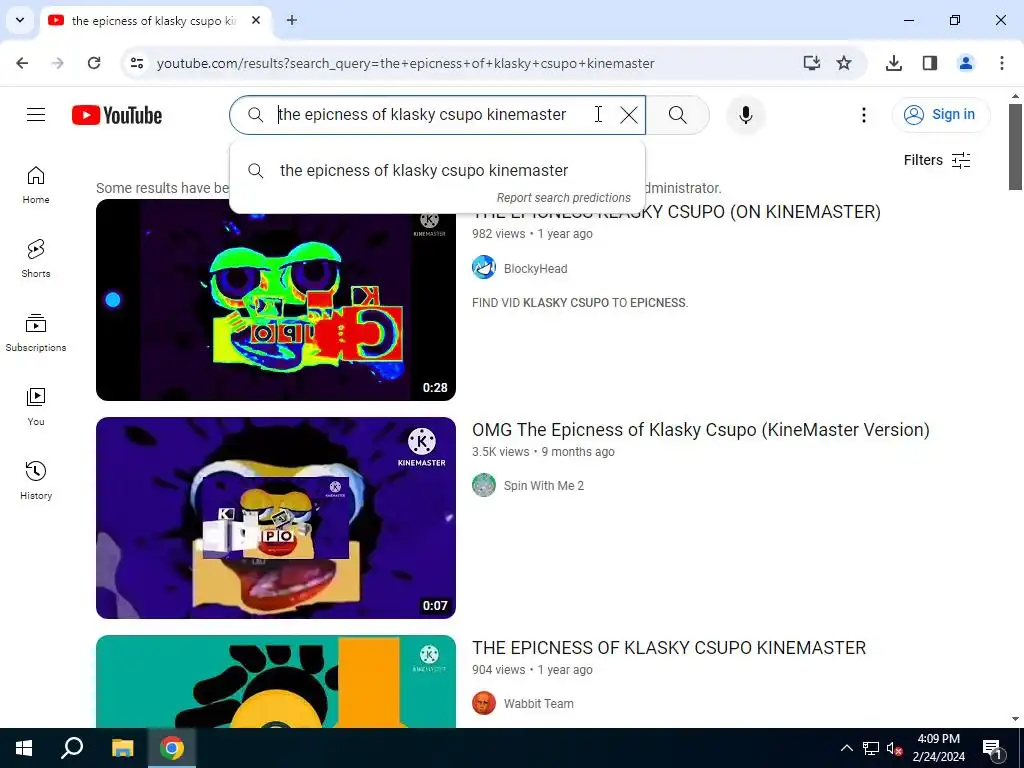
Task: Open Shorts from the sidebar
Action: tap(36, 259)
